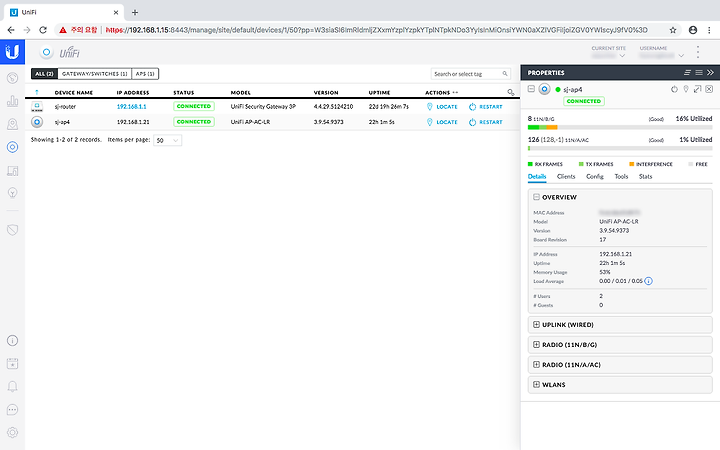Click the magnifier icon in table header

(511, 92)
